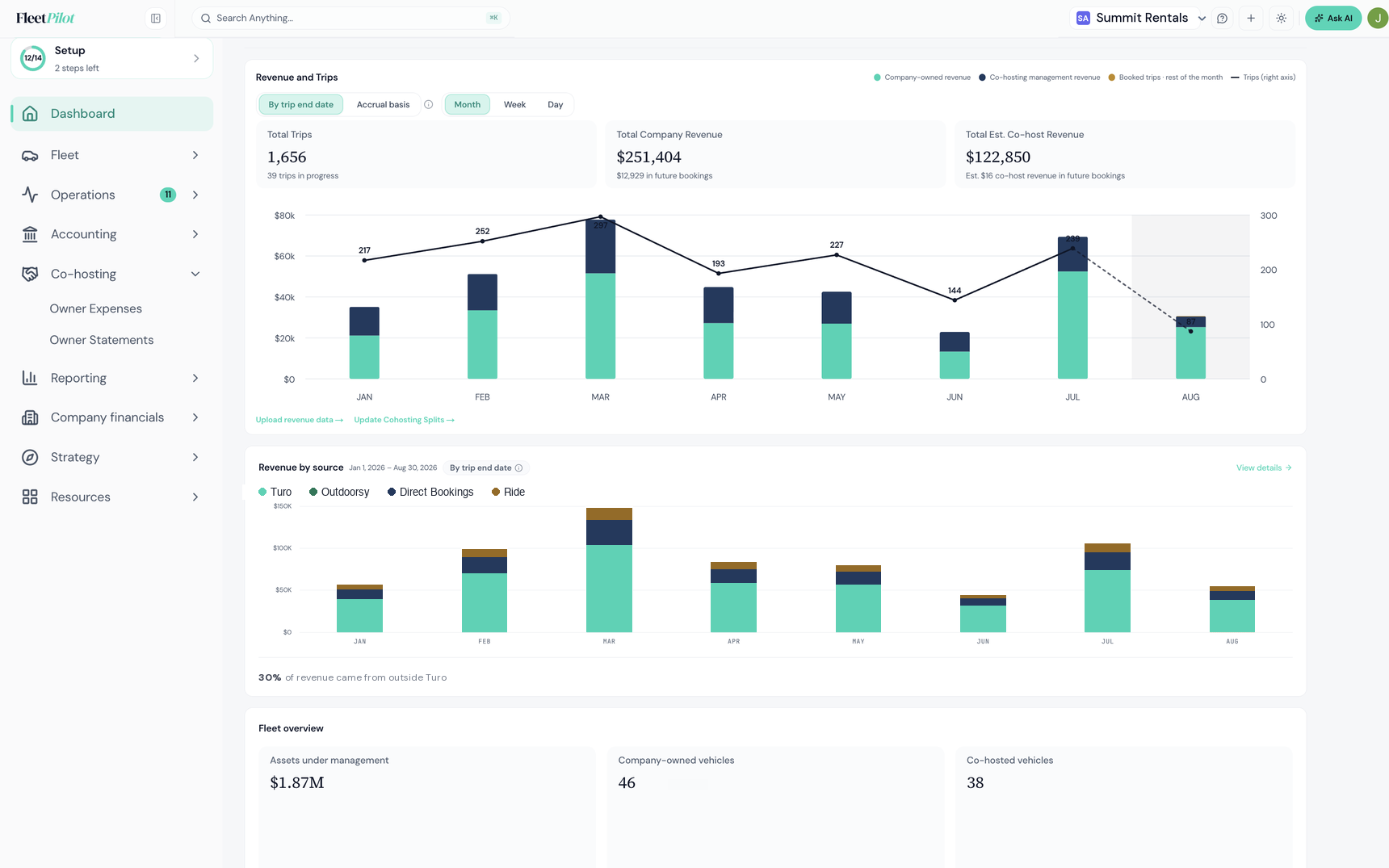This screenshot has height=868, width=1389.
Task: Open user avatar J
Action: click(x=1378, y=18)
